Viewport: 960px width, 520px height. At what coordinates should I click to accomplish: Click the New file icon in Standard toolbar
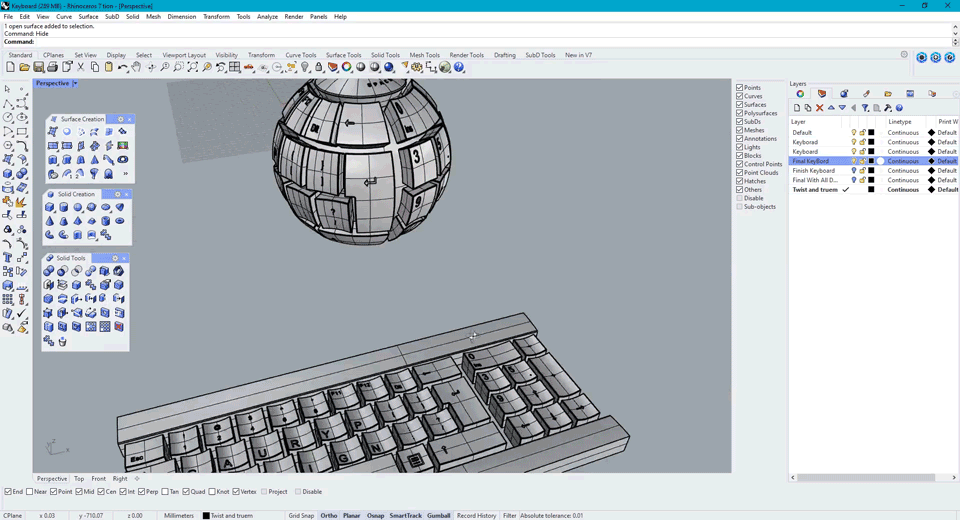[x=10, y=67]
